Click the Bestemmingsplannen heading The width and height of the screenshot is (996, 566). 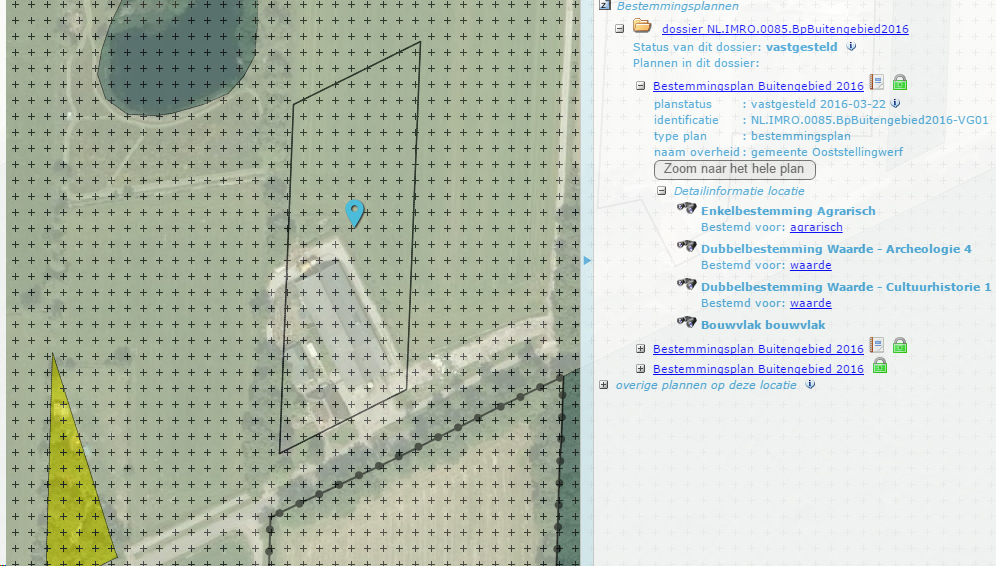pyautogui.click(x=678, y=6)
